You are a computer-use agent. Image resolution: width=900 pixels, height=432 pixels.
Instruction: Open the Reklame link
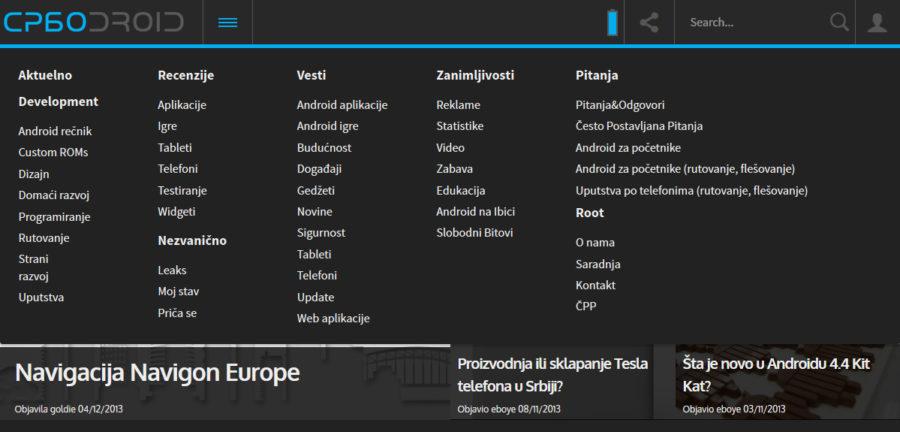click(458, 105)
